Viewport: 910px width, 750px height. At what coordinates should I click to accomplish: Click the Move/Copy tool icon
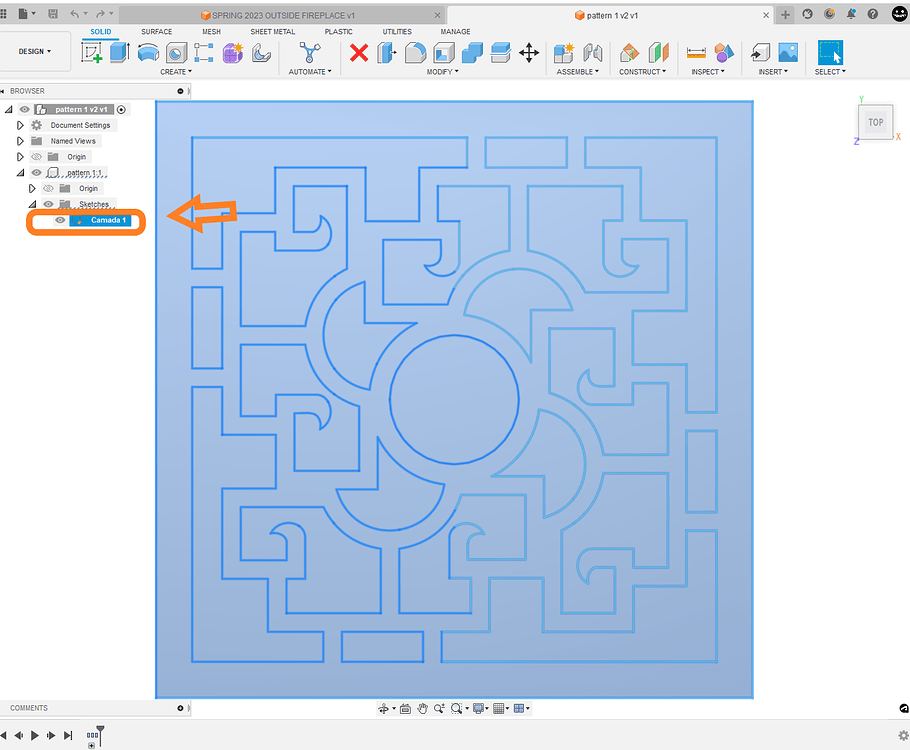click(x=529, y=52)
